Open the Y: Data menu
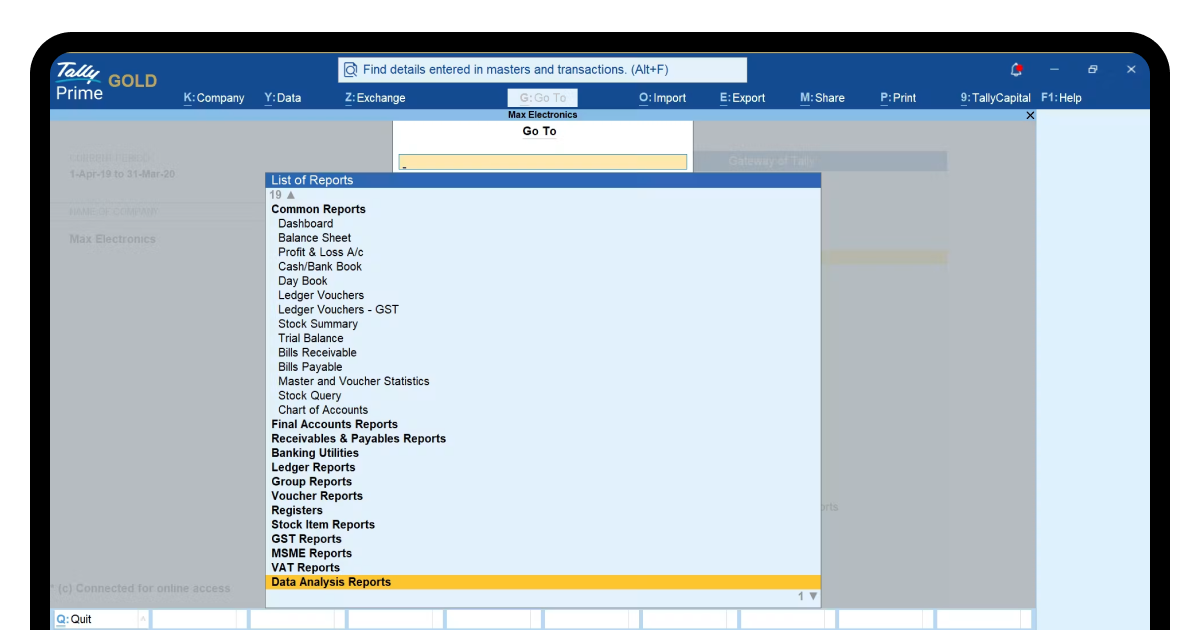The width and height of the screenshot is (1200, 630). tap(282, 98)
